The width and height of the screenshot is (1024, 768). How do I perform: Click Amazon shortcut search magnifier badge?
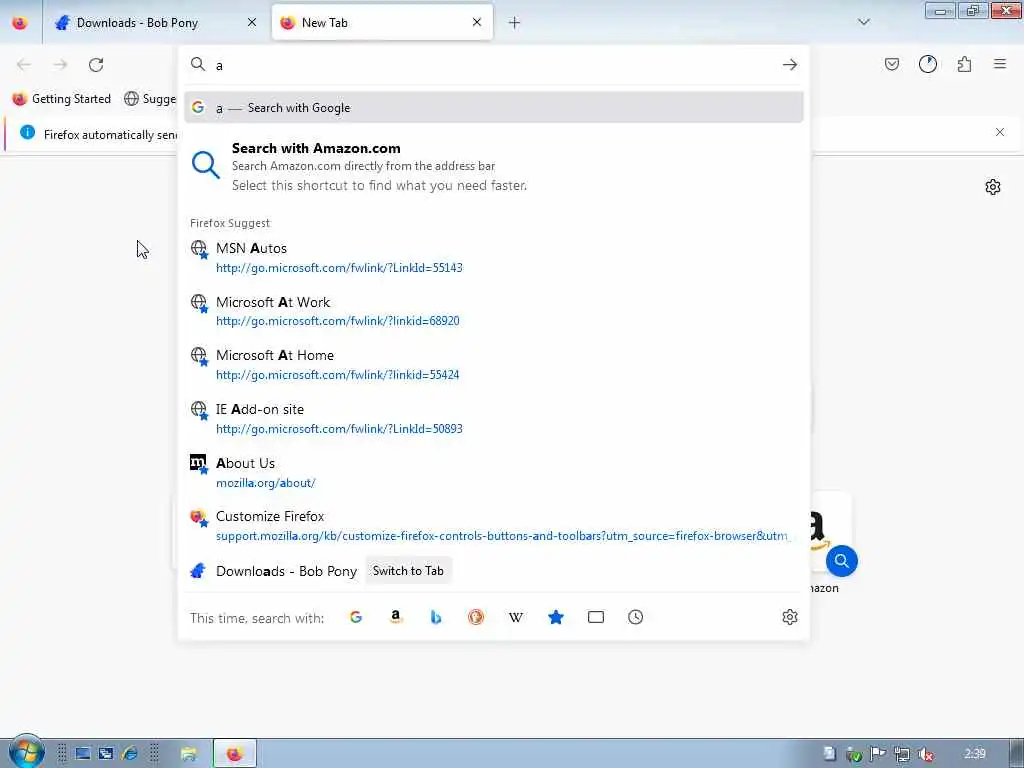(x=842, y=561)
